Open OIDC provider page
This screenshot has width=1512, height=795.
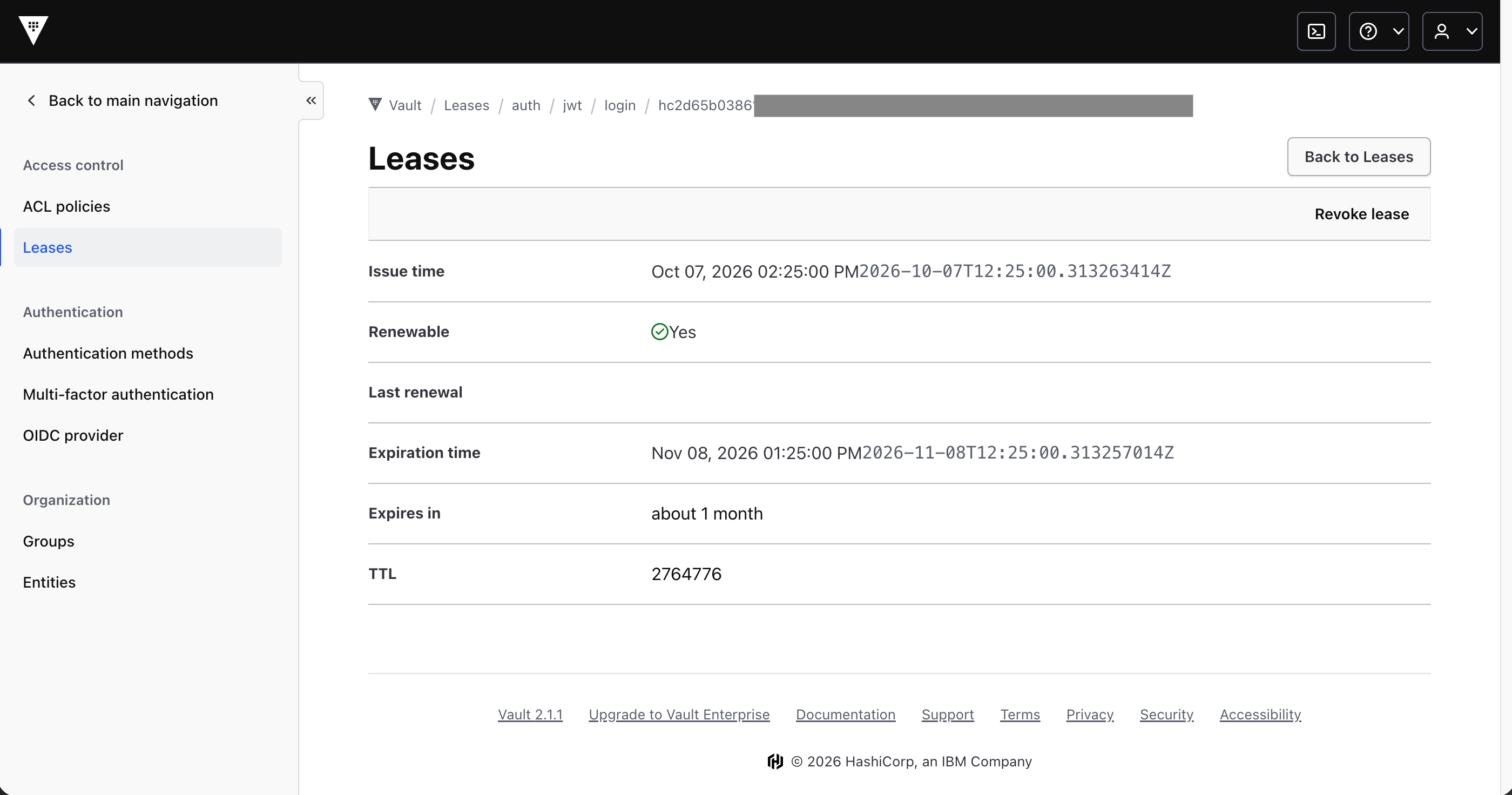(x=73, y=435)
